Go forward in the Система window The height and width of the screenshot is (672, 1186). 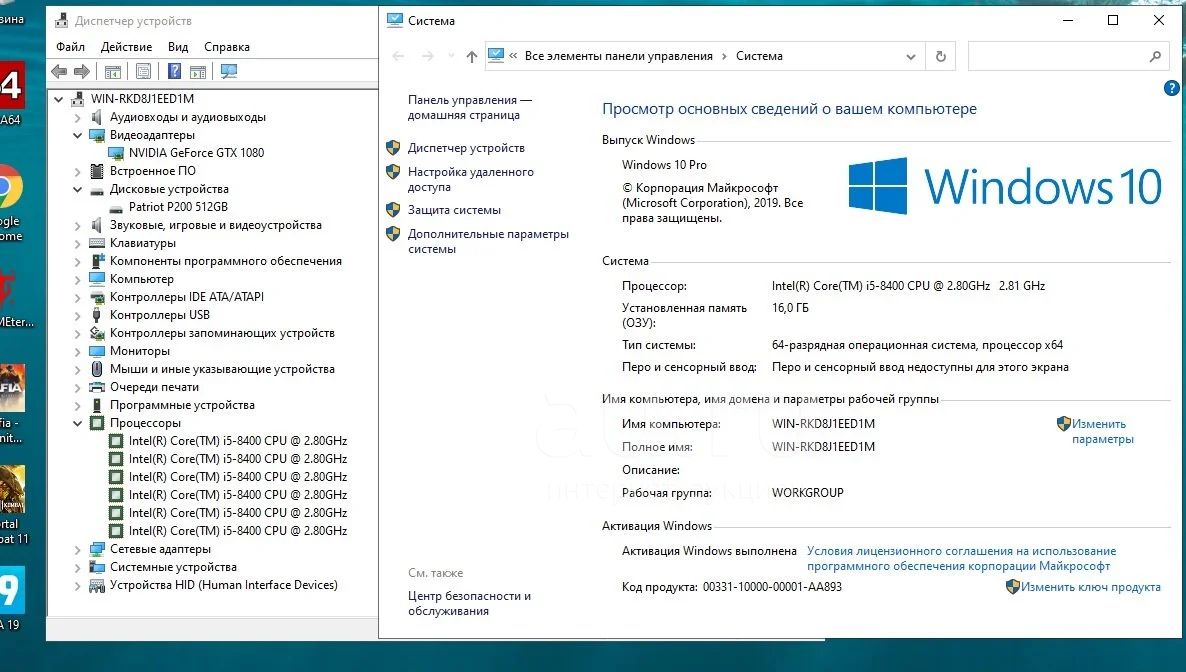coord(427,56)
